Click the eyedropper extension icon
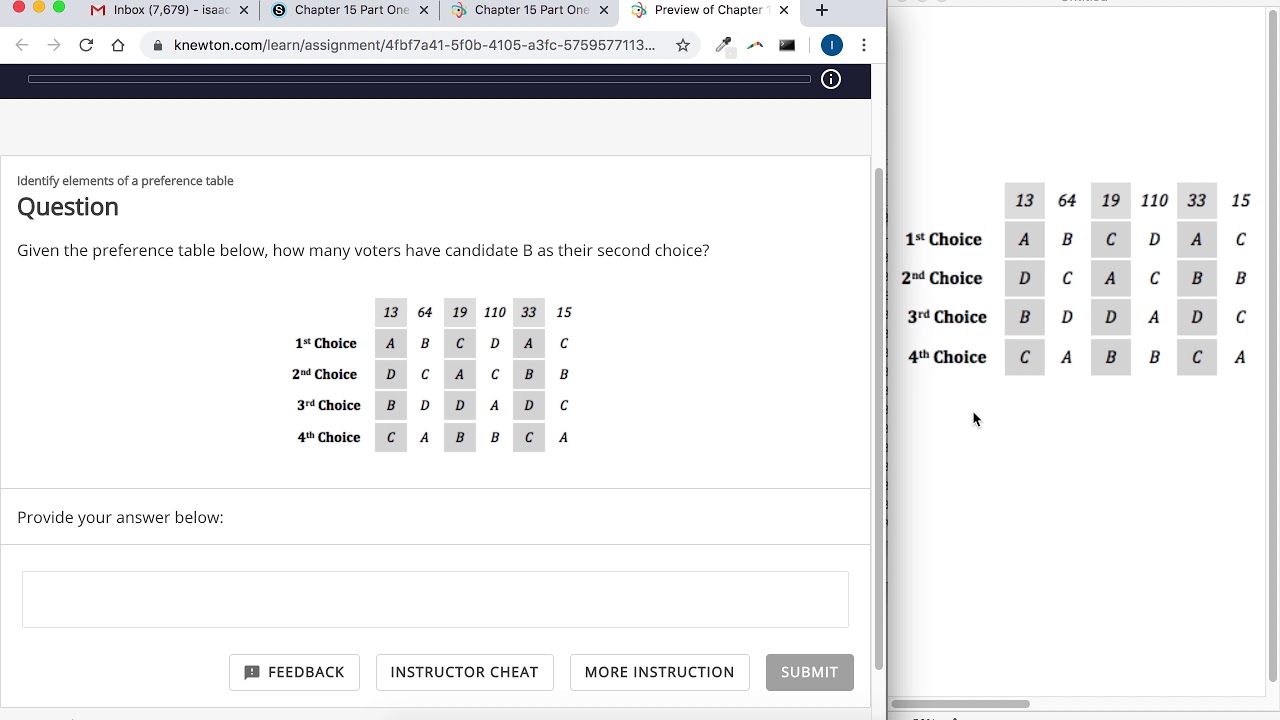 tap(723, 45)
